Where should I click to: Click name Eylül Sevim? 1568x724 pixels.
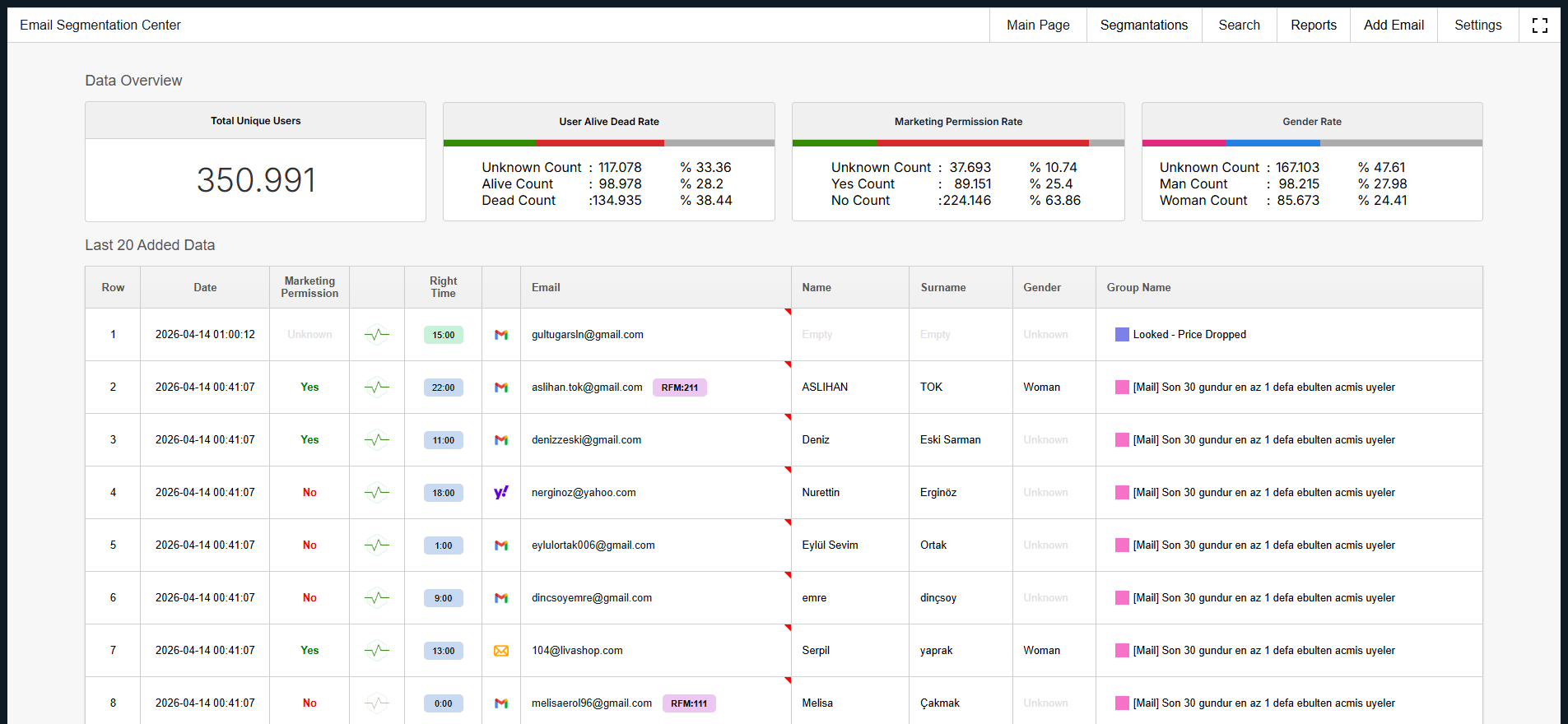(830, 545)
